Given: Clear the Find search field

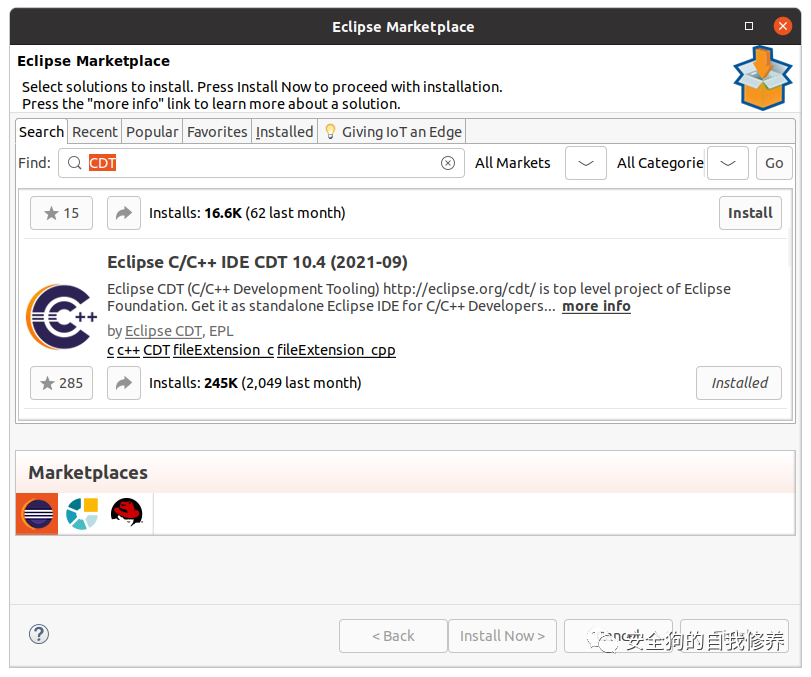Looking at the screenshot, I should pos(448,163).
